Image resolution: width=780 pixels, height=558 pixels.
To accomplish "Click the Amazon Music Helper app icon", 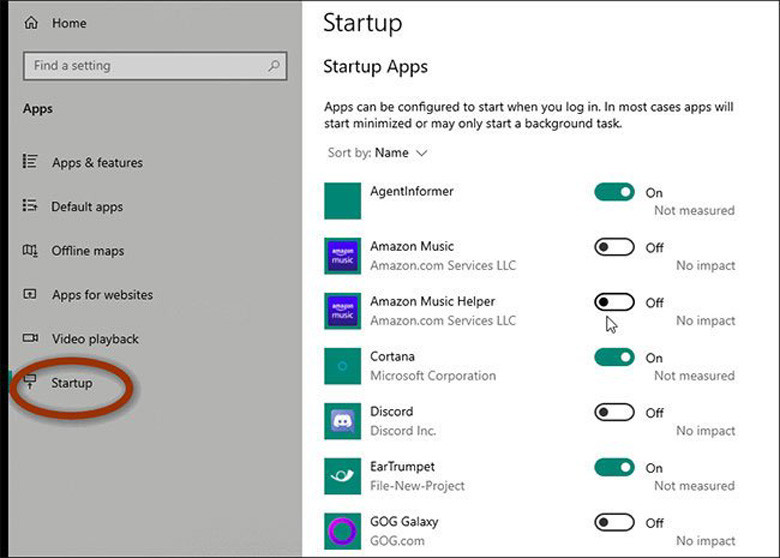I will tap(342, 311).
